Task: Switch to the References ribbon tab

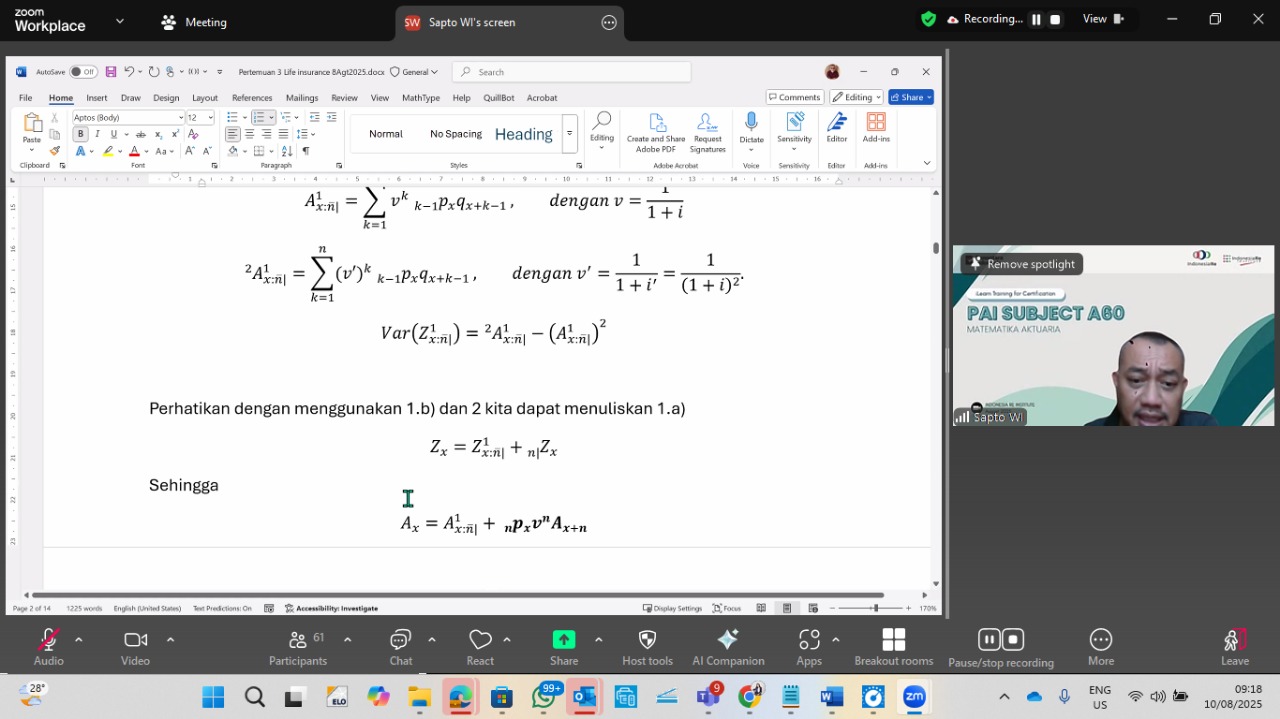Action: 252,98
